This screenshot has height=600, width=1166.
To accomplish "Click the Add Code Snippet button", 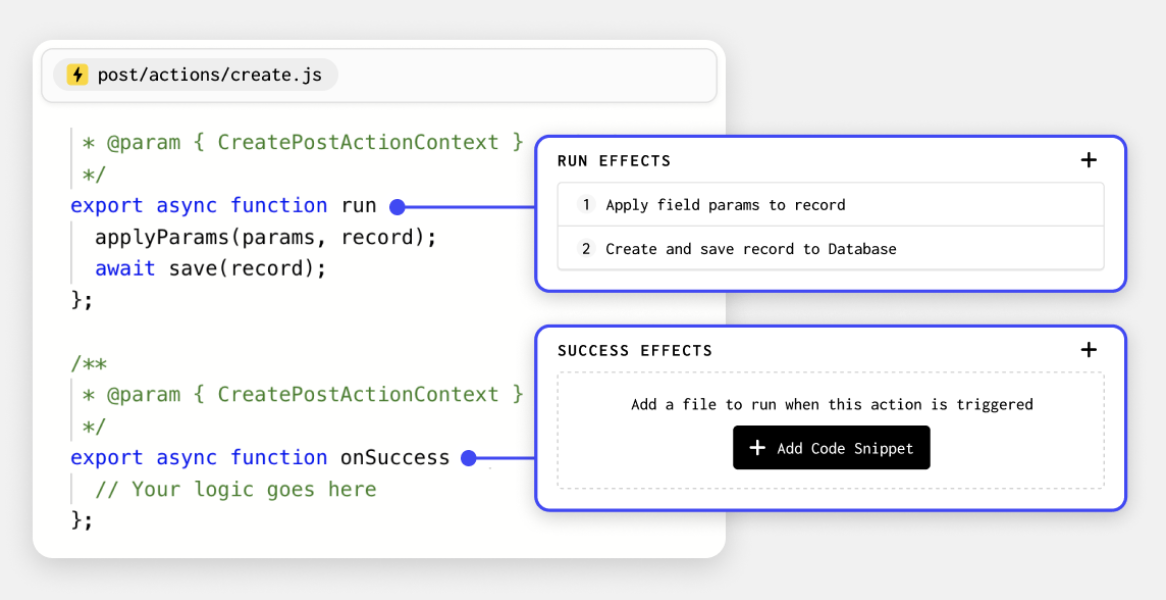I will pyautogui.click(x=831, y=447).
